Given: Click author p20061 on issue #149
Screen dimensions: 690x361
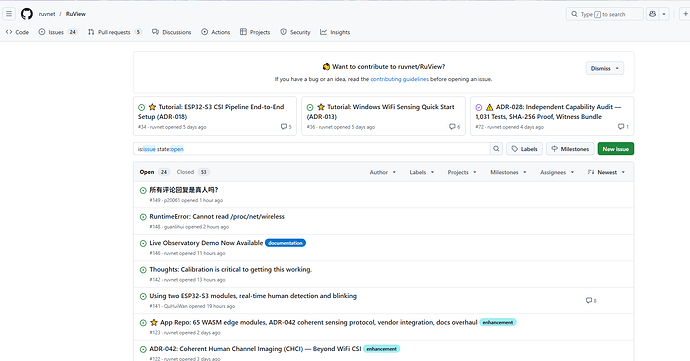Looking at the screenshot, I should tap(172, 200).
